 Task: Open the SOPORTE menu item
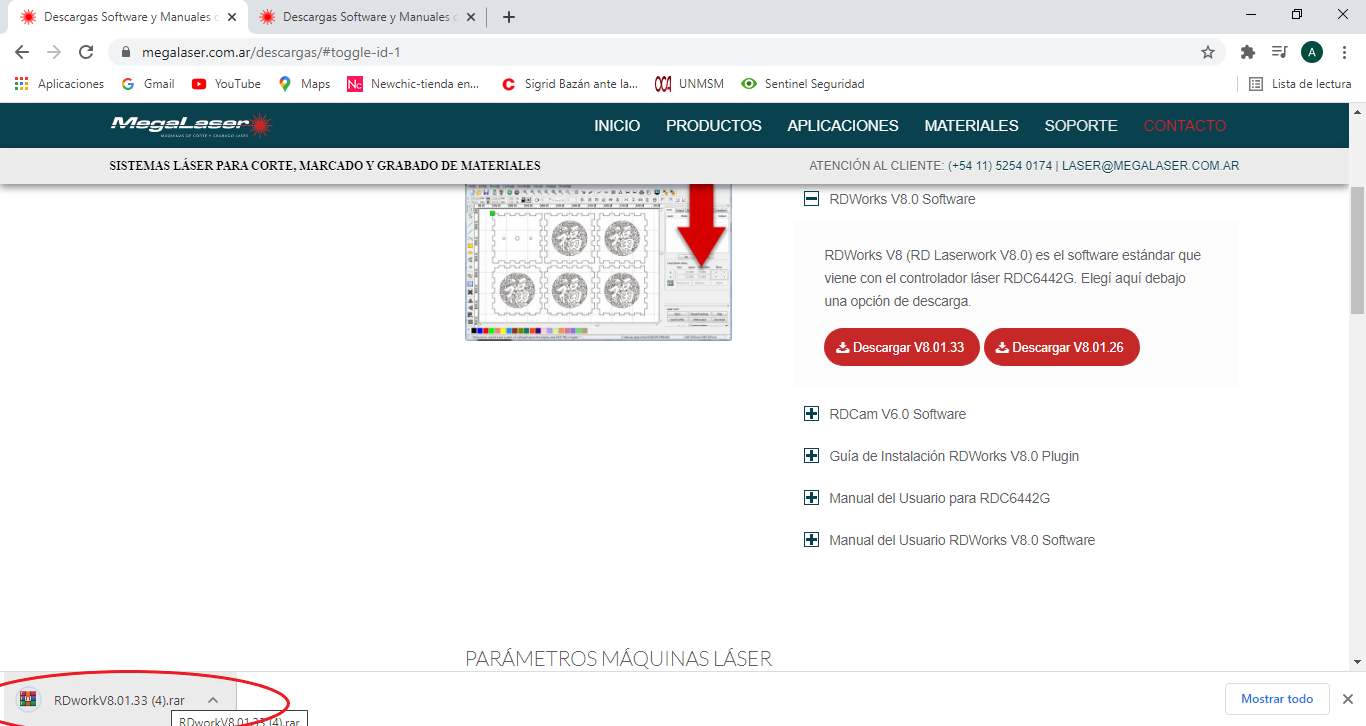[x=1081, y=126]
